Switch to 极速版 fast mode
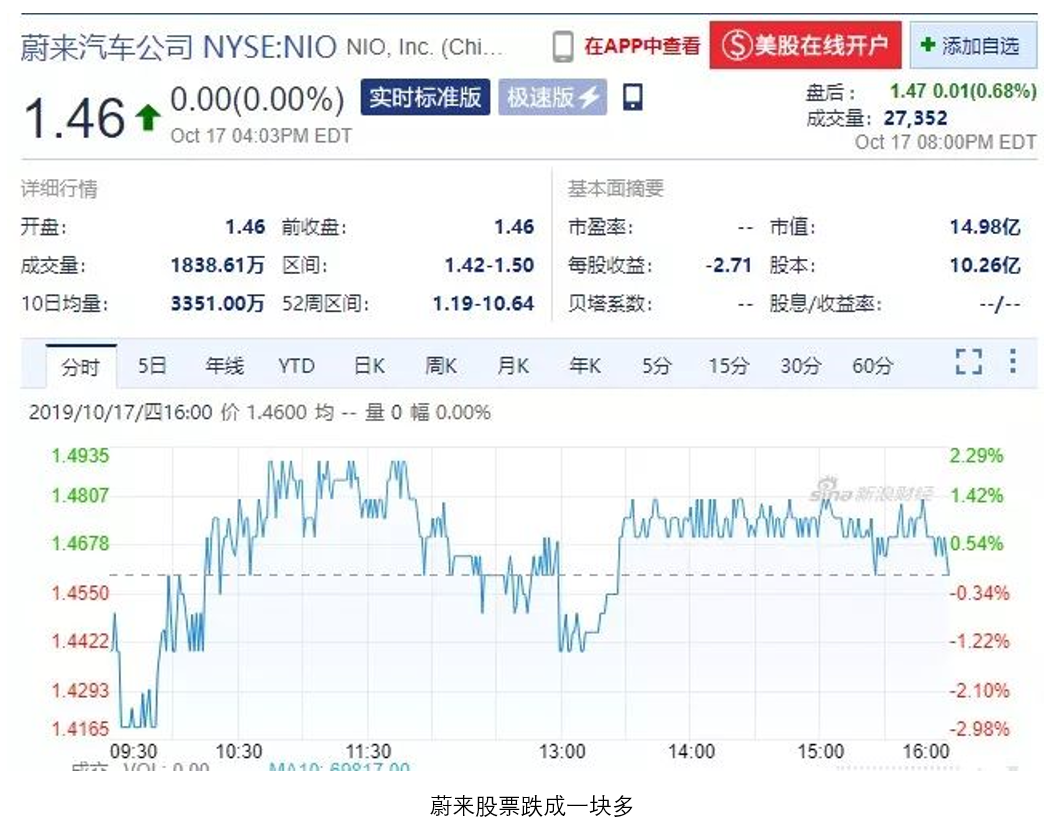Image resolution: width=1044 pixels, height=829 pixels. pos(553,97)
